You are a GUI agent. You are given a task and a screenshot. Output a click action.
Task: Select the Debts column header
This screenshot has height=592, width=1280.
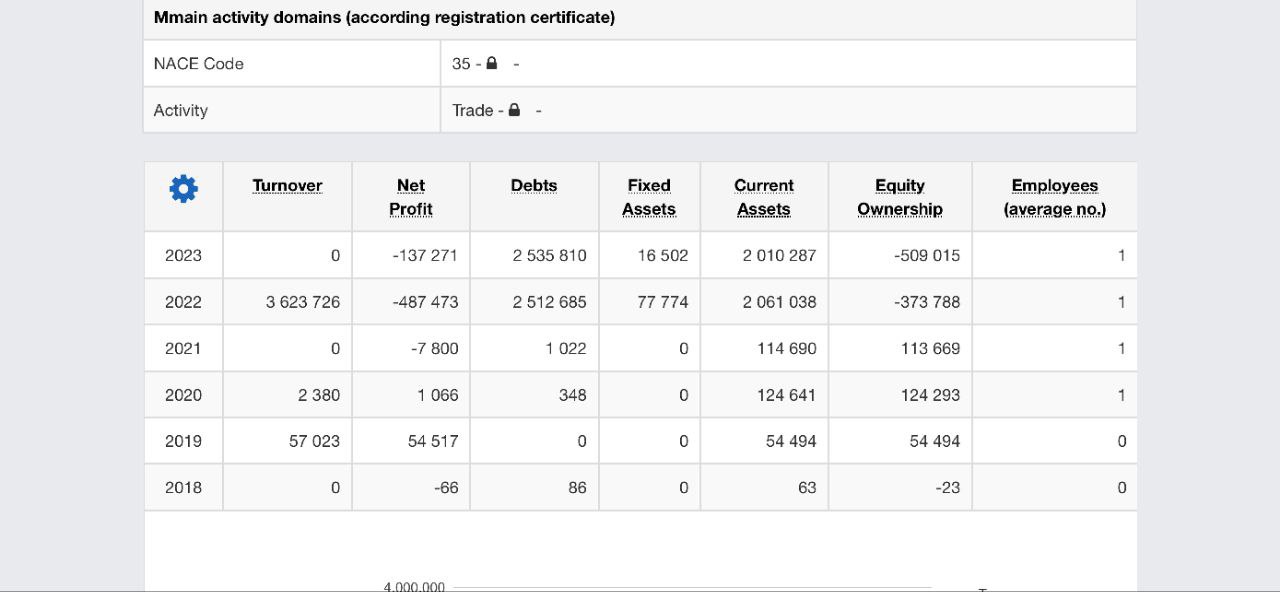[534, 186]
